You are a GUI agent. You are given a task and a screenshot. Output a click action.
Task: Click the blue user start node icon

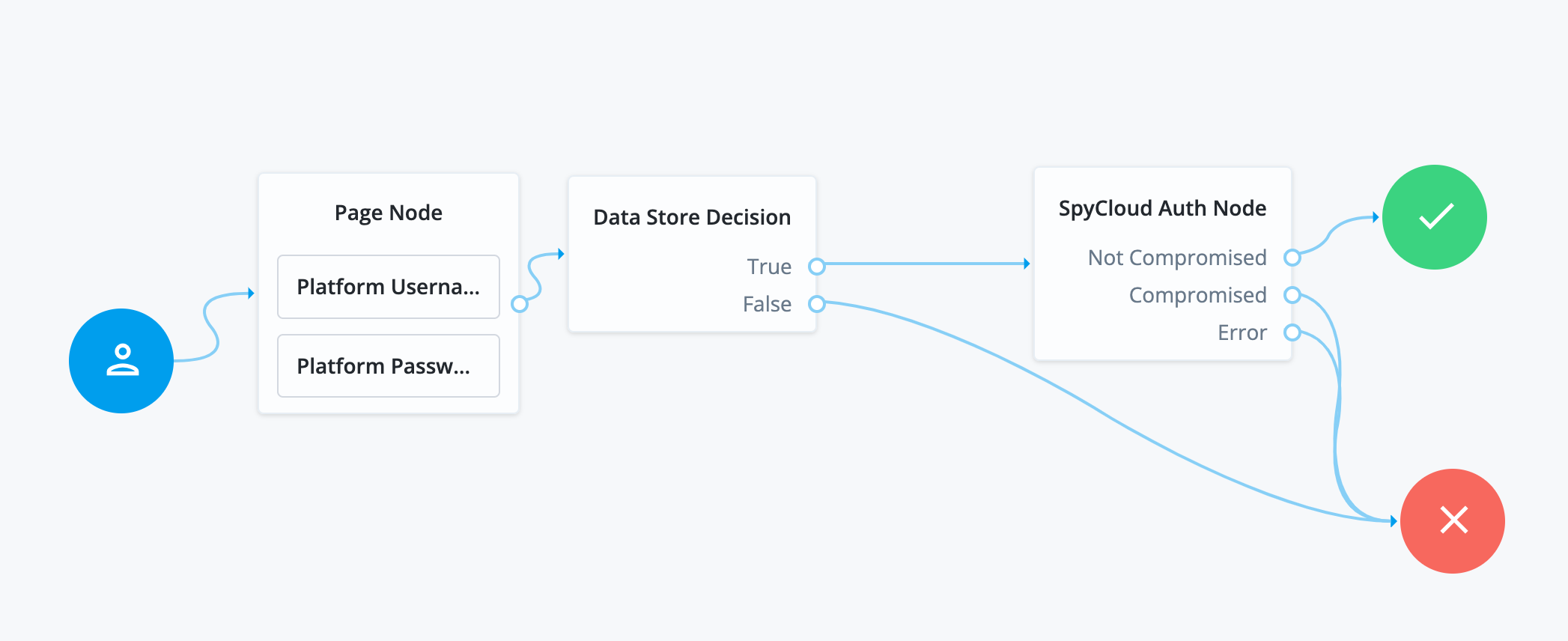click(x=121, y=360)
